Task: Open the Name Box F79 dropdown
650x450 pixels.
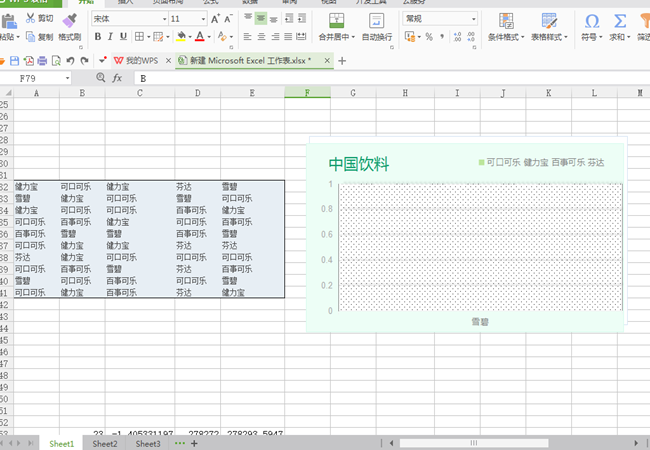Action: pyautogui.click(x=67, y=78)
